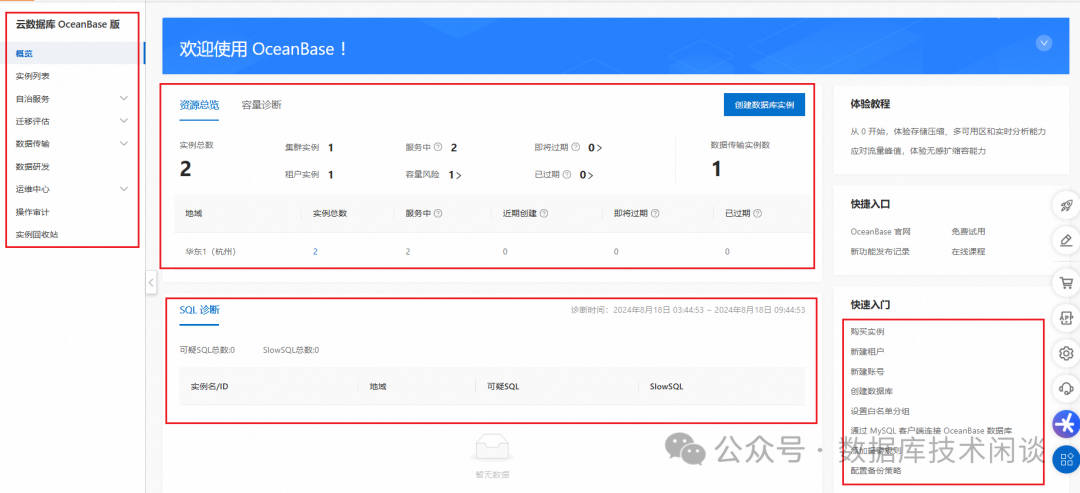This screenshot has height=493, width=1080.
Task: Open the 即将过期 0 arrow link
Action: (x=595, y=147)
